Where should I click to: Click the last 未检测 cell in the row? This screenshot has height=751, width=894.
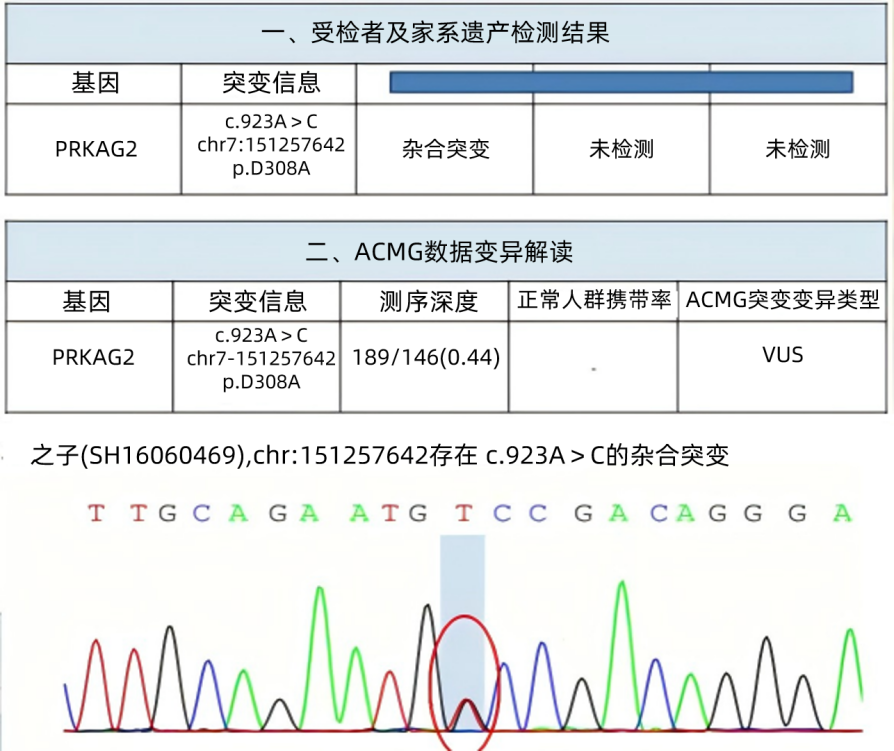click(798, 149)
